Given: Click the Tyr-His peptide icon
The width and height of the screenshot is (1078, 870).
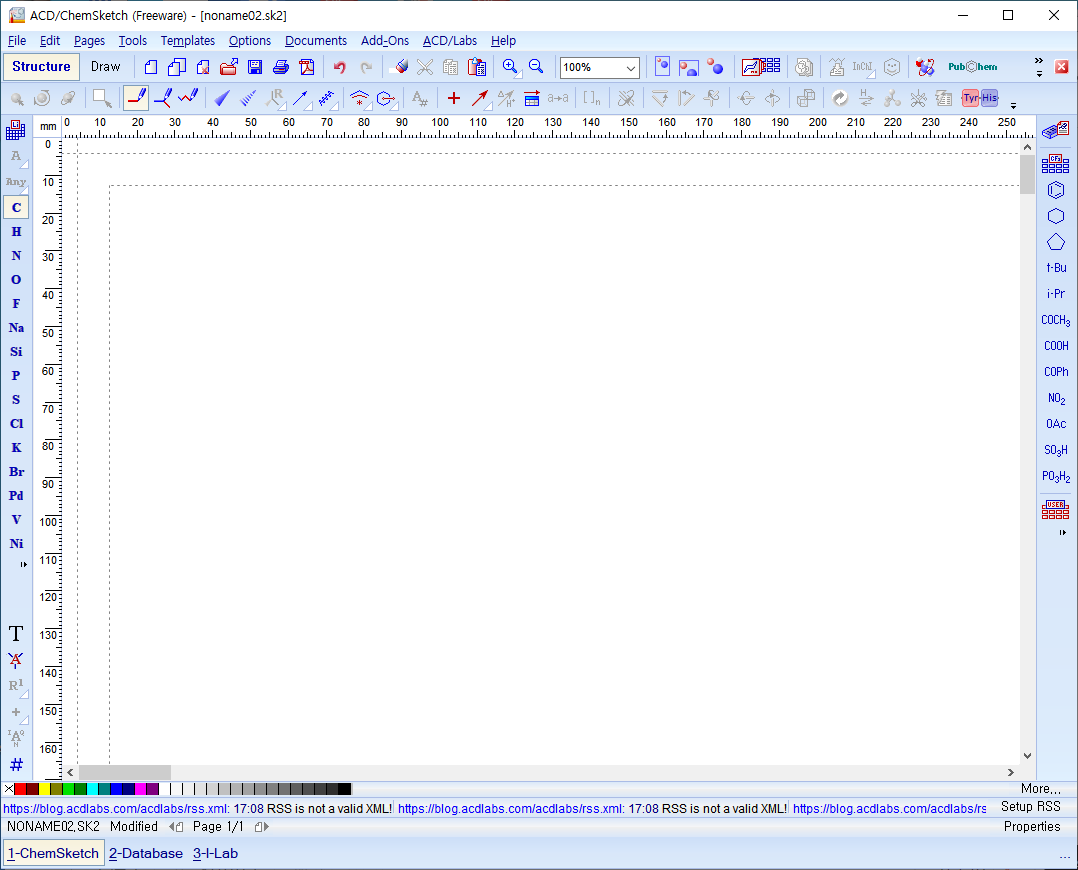Looking at the screenshot, I should pos(980,98).
